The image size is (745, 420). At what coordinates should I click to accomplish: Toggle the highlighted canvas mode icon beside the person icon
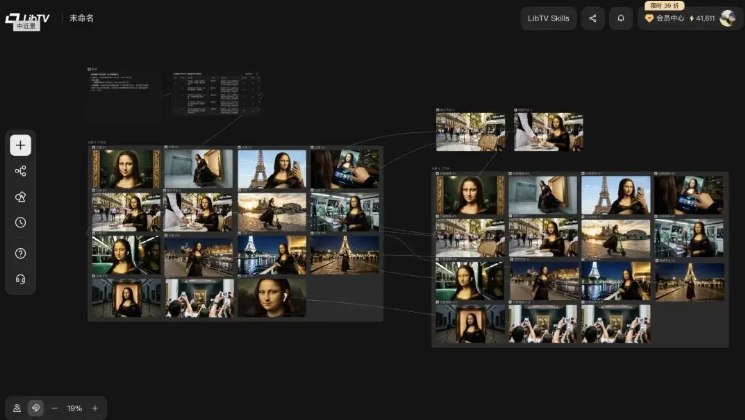click(36, 408)
